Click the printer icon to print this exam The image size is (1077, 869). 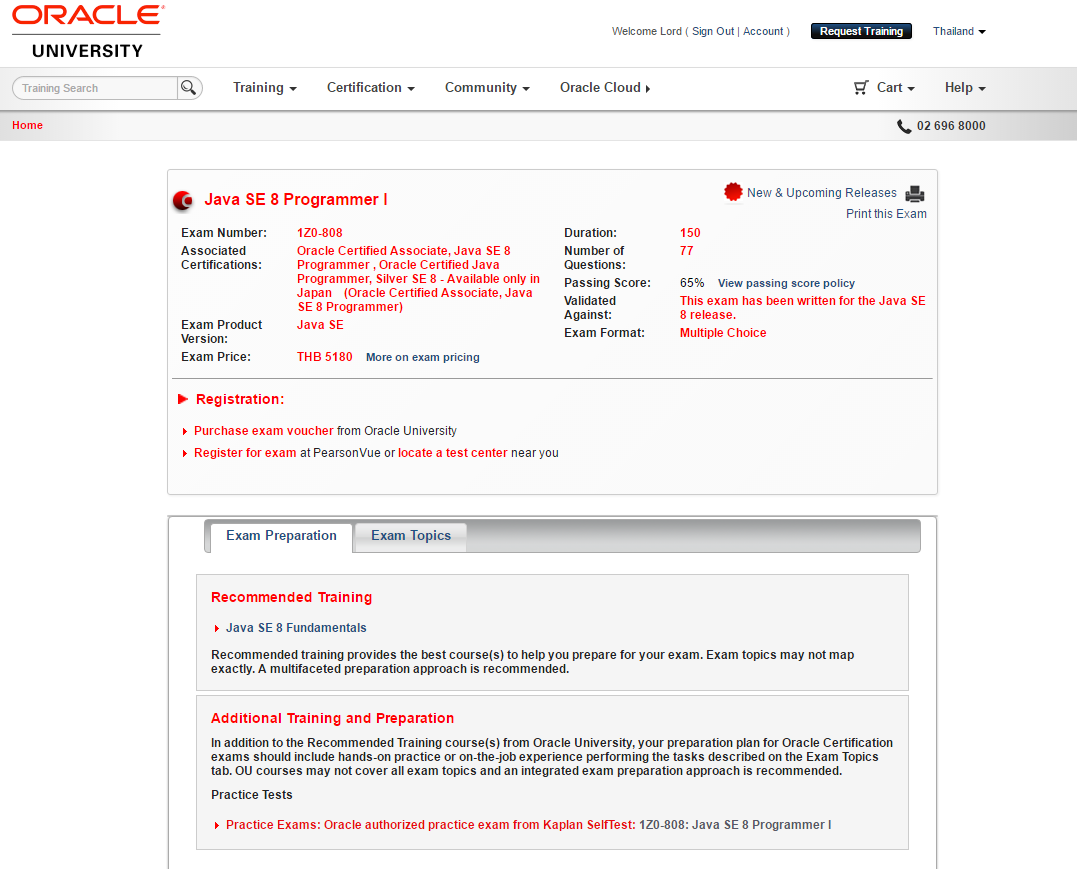tap(916, 193)
